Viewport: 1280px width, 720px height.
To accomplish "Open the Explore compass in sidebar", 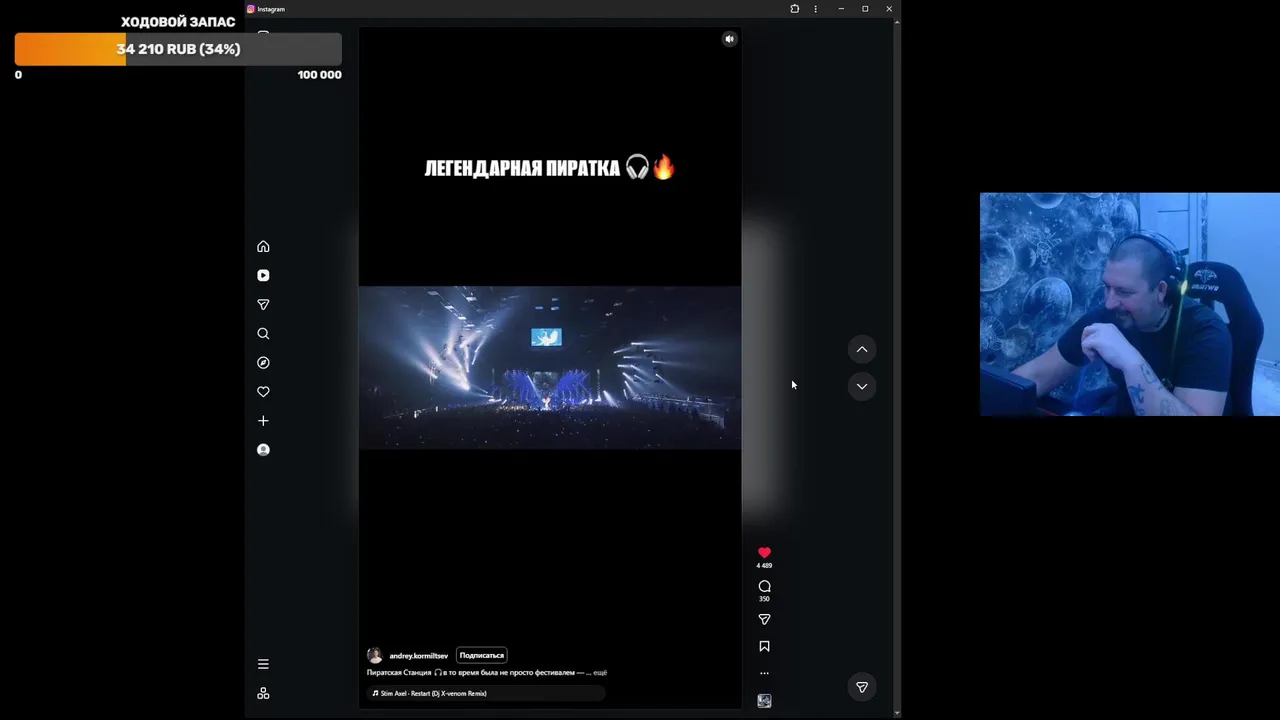I will [x=263, y=362].
